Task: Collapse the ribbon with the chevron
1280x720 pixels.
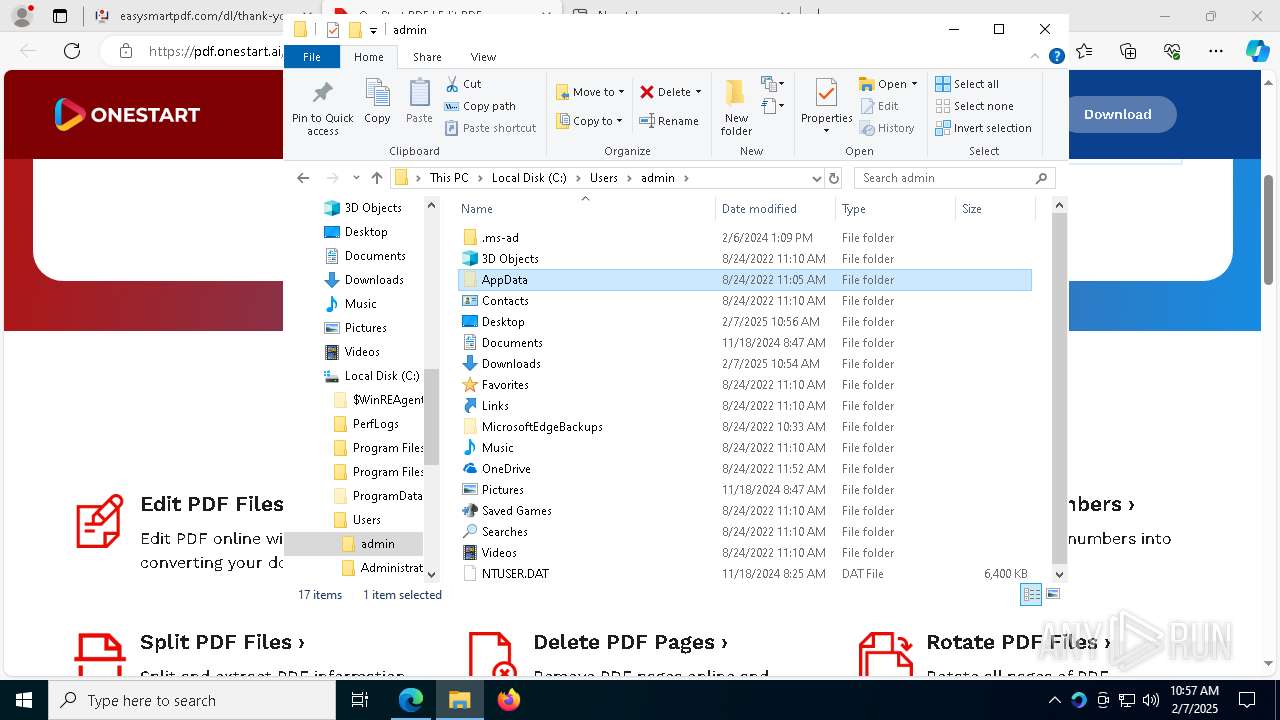Action: pos(1035,57)
